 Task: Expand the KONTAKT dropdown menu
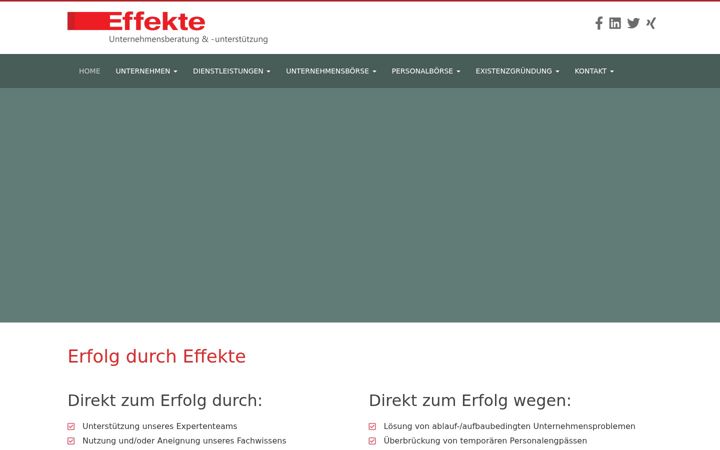tap(594, 71)
